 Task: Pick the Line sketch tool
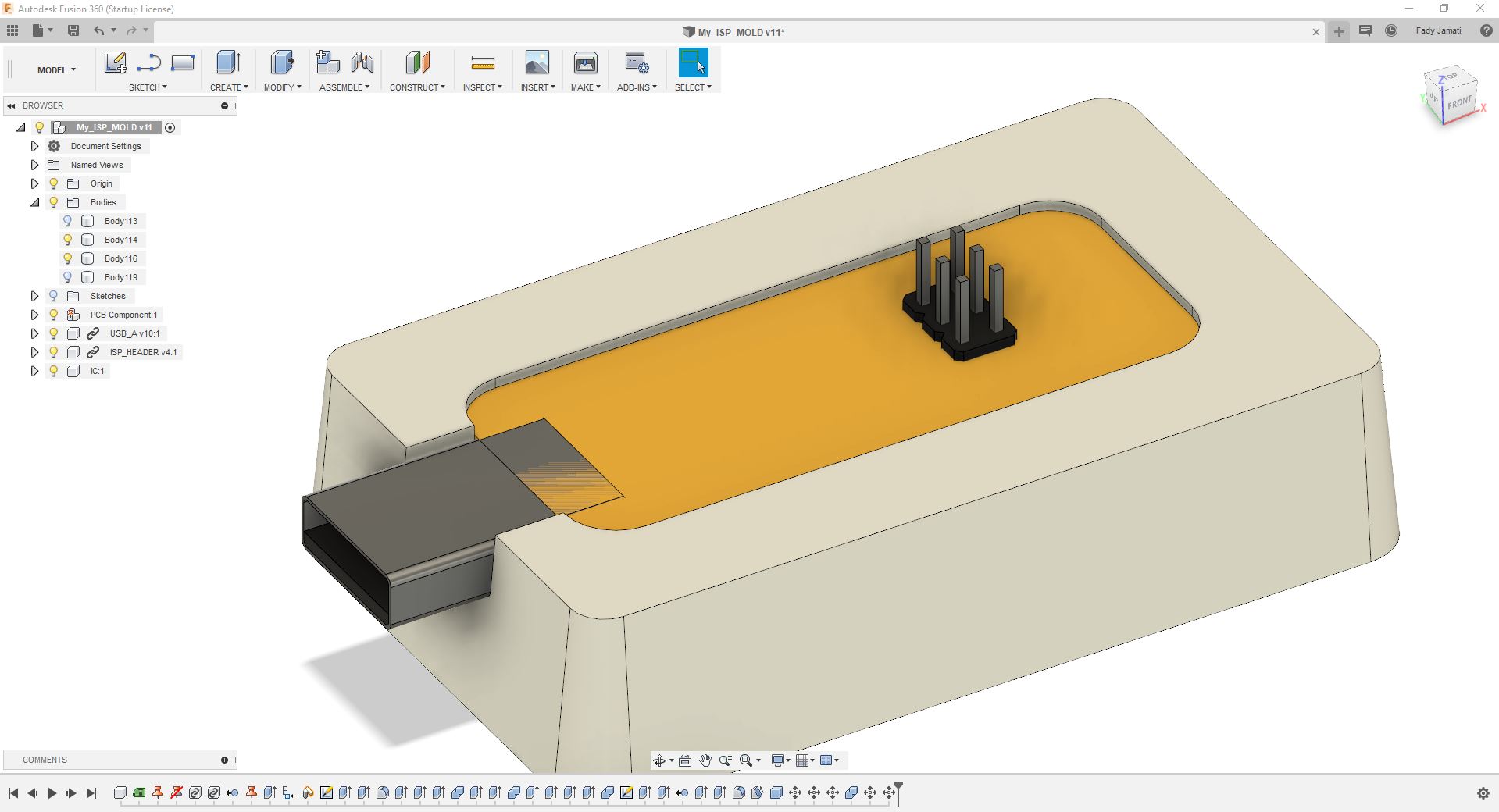[x=148, y=62]
